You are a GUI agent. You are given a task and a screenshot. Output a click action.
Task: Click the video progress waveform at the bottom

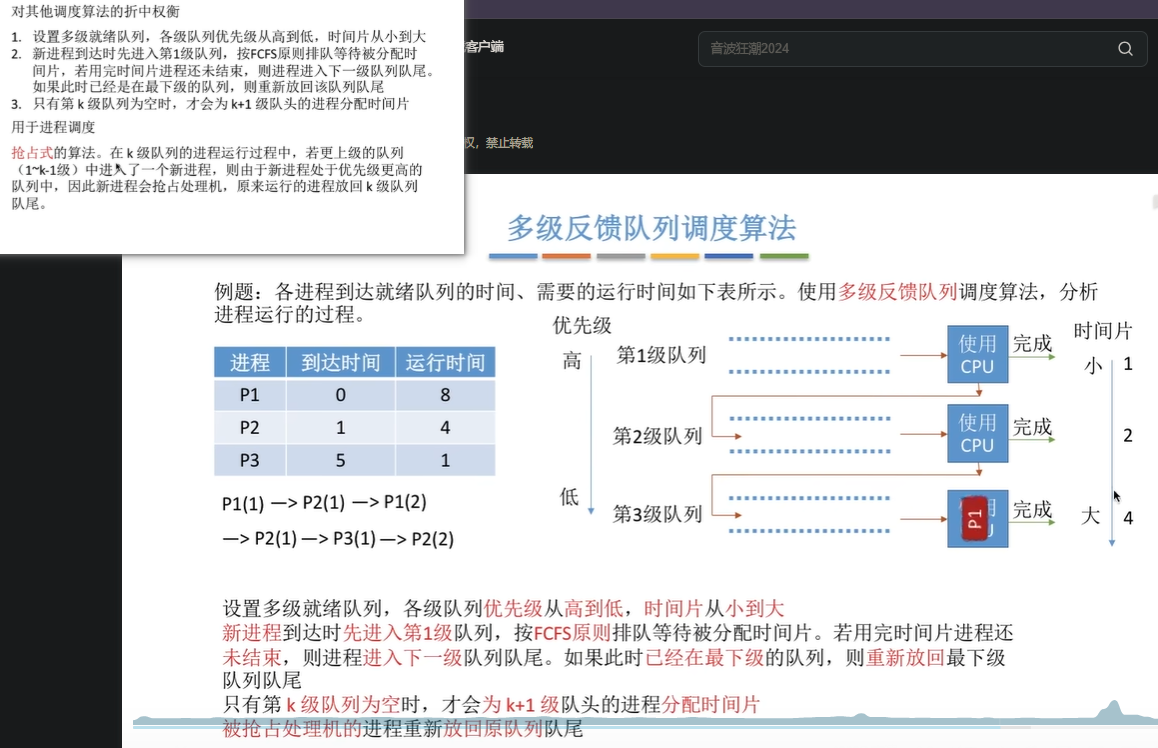pos(600,723)
